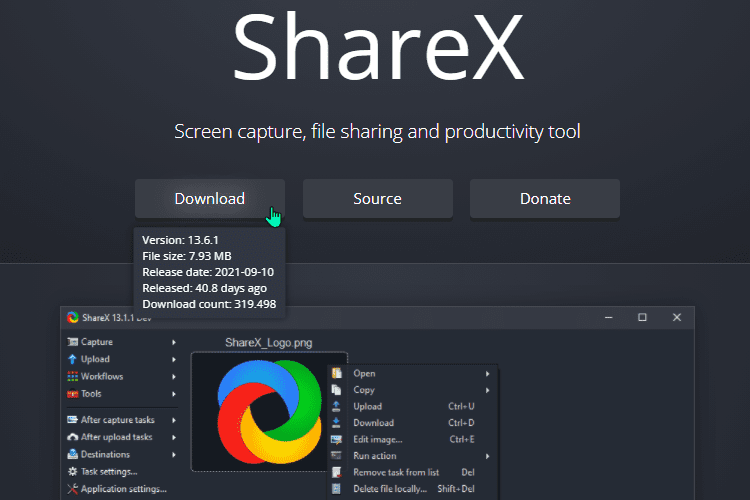Expand the After upload tasks arrow
This screenshot has height=500, width=750.
[x=174, y=437]
